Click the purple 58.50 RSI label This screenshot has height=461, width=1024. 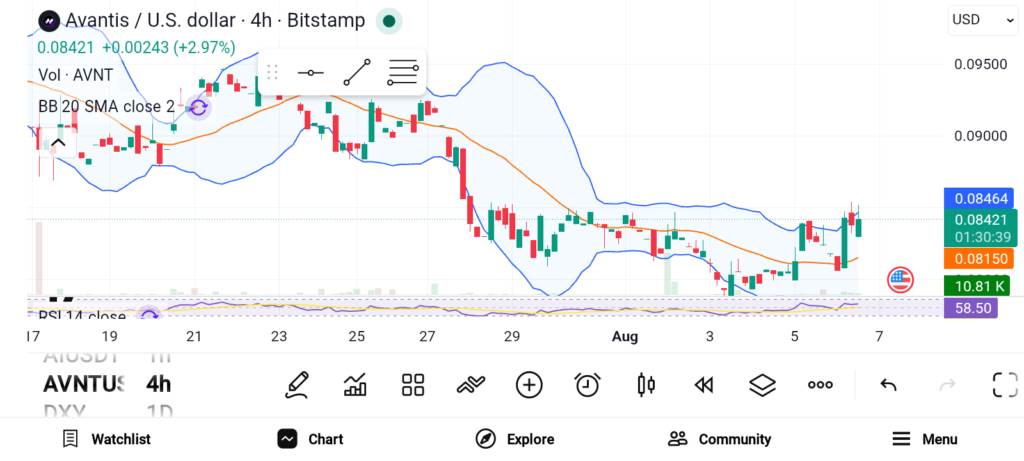pos(971,308)
